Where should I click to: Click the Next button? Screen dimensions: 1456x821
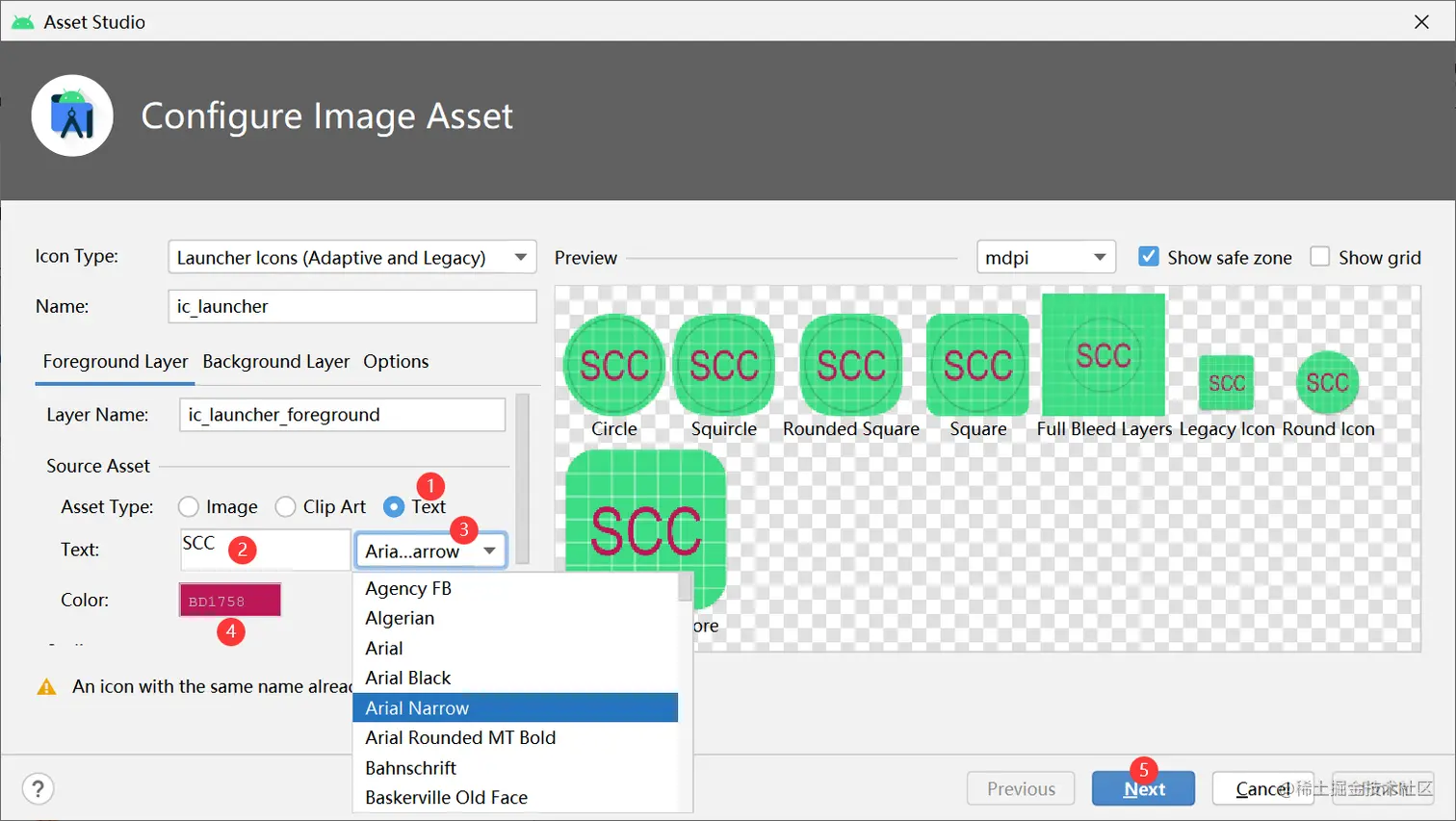pos(1142,788)
